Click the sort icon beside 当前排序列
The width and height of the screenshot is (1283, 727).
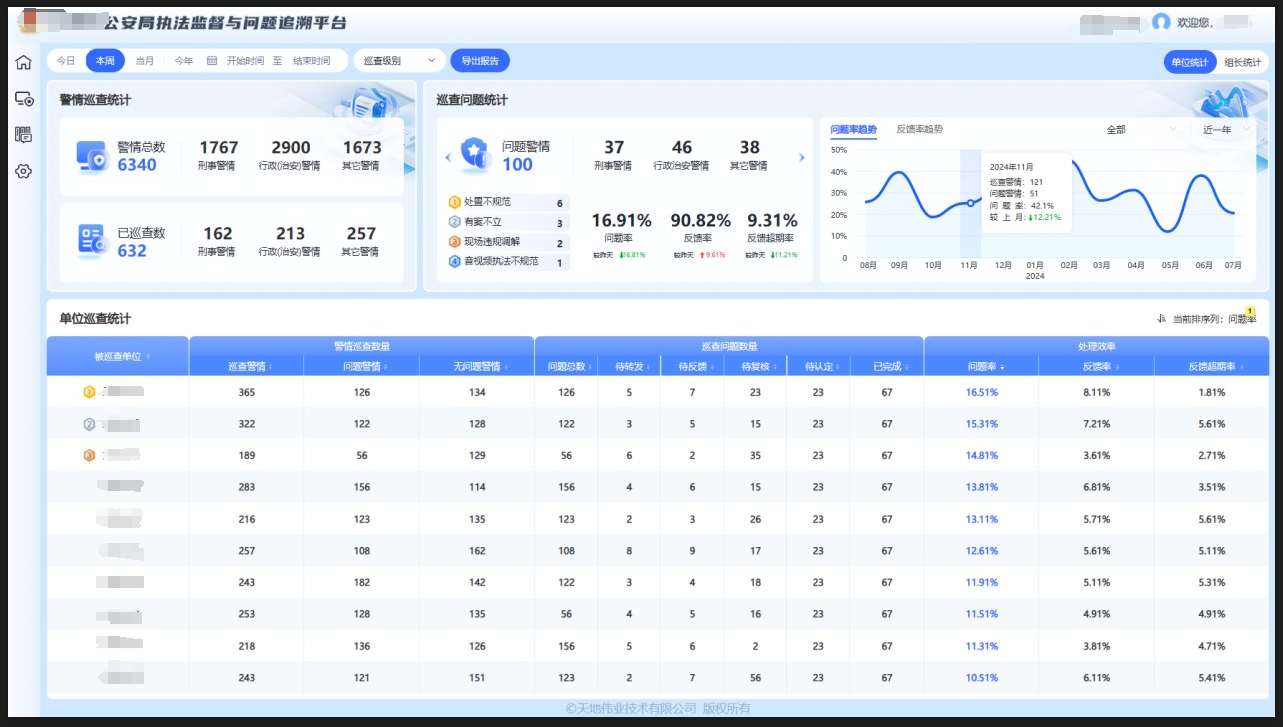[1161, 319]
